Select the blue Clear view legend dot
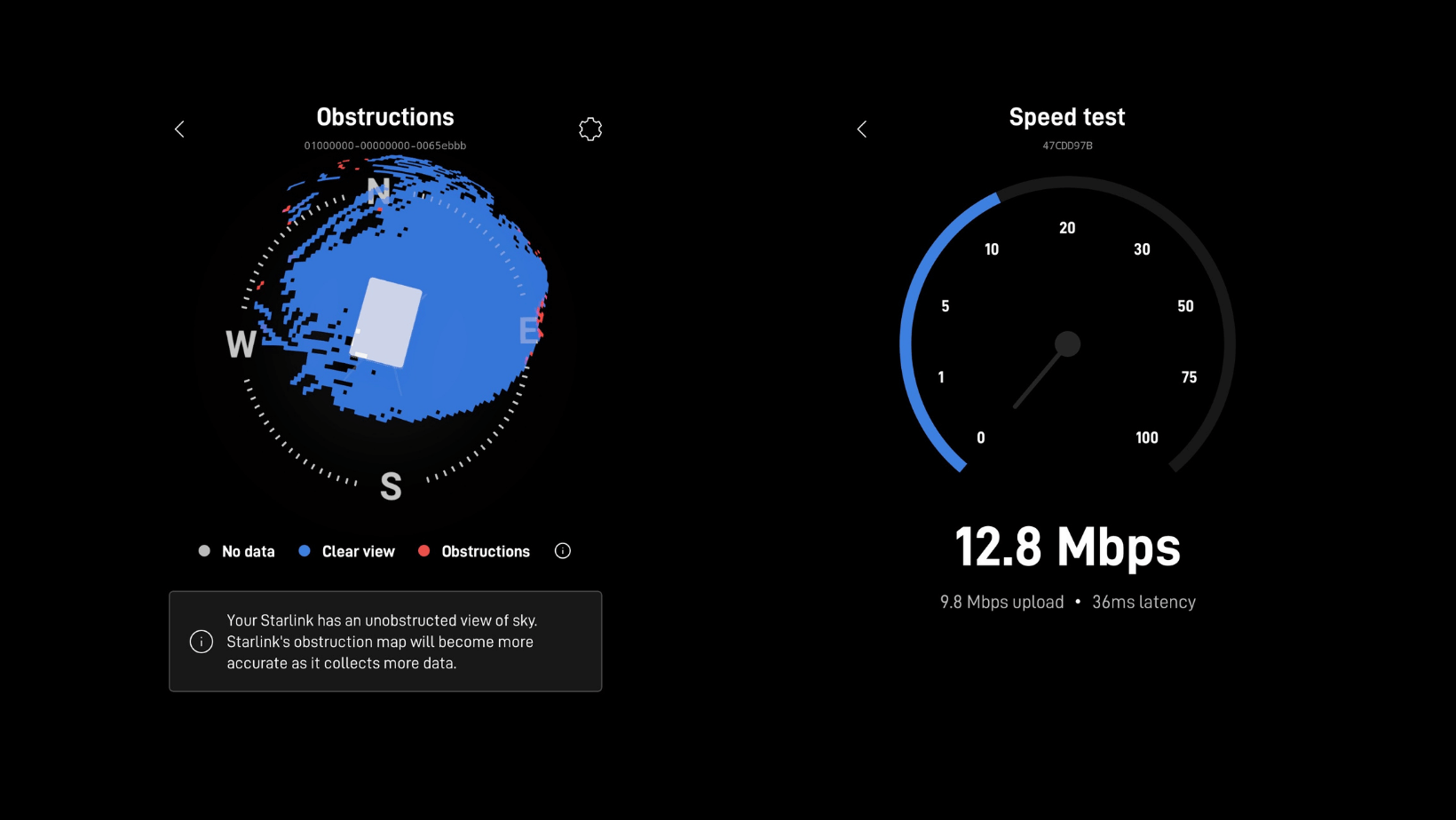 click(x=305, y=551)
